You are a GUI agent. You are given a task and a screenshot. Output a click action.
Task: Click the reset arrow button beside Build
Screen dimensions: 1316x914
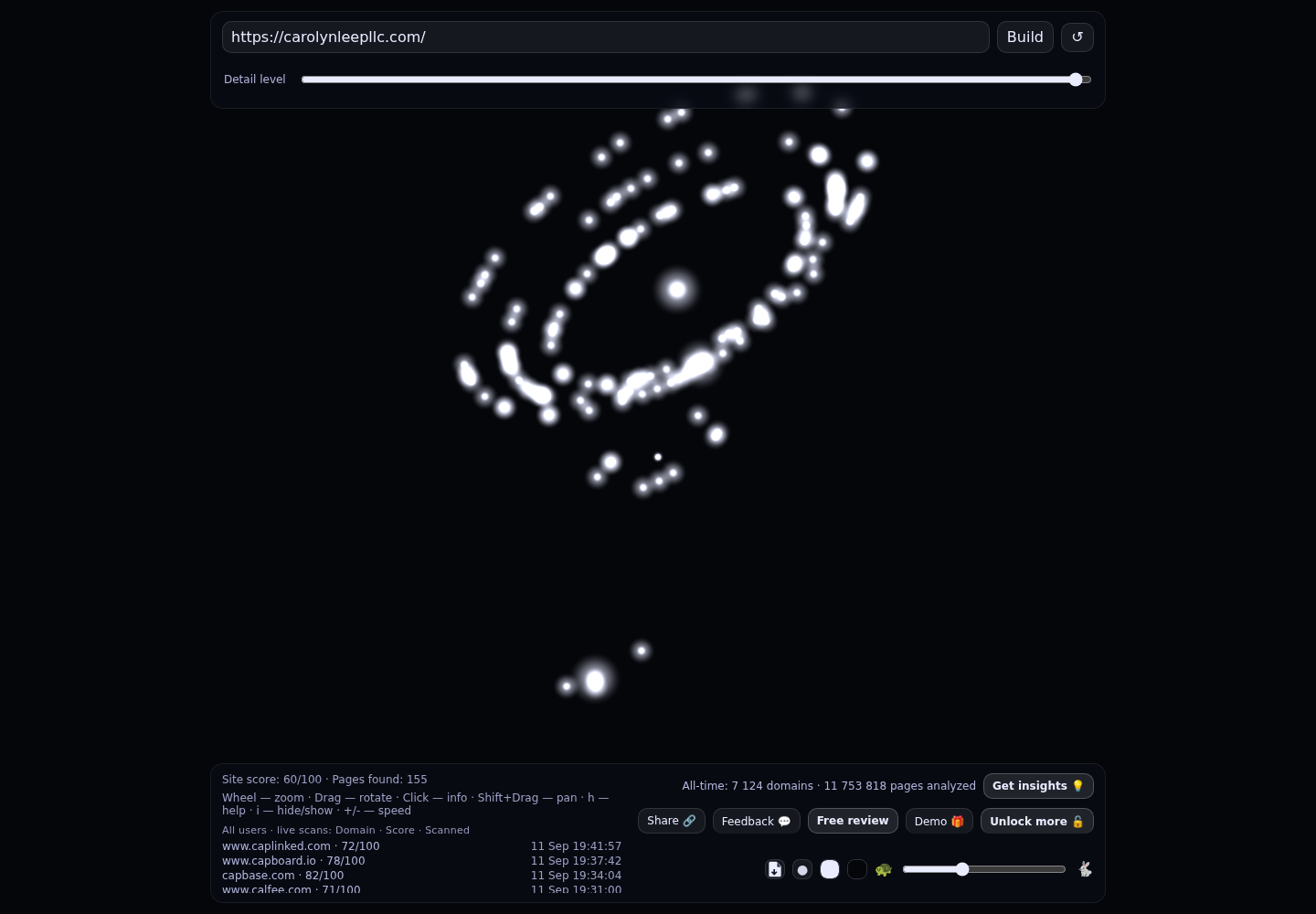[1077, 37]
